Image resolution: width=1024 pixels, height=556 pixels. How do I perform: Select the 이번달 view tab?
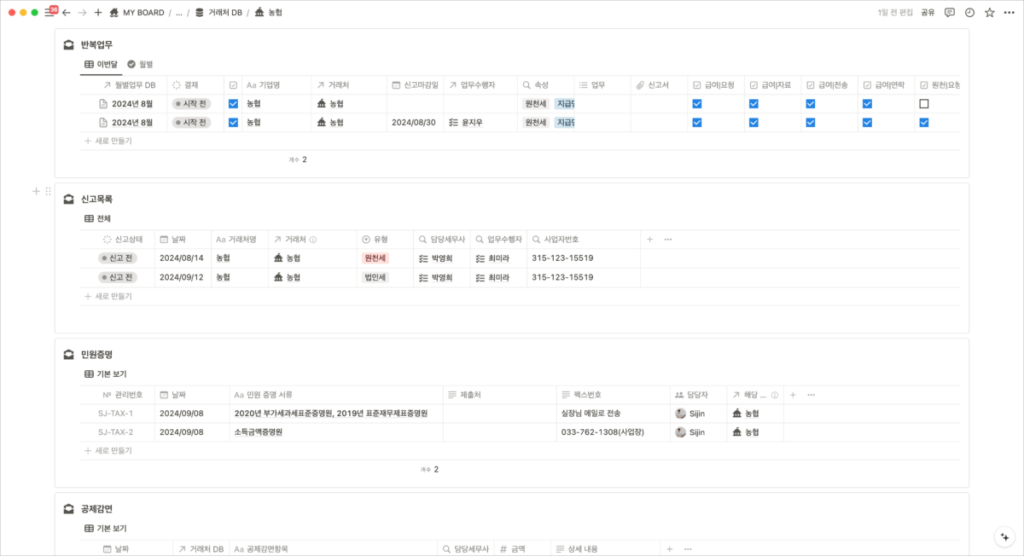click(x=101, y=64)
